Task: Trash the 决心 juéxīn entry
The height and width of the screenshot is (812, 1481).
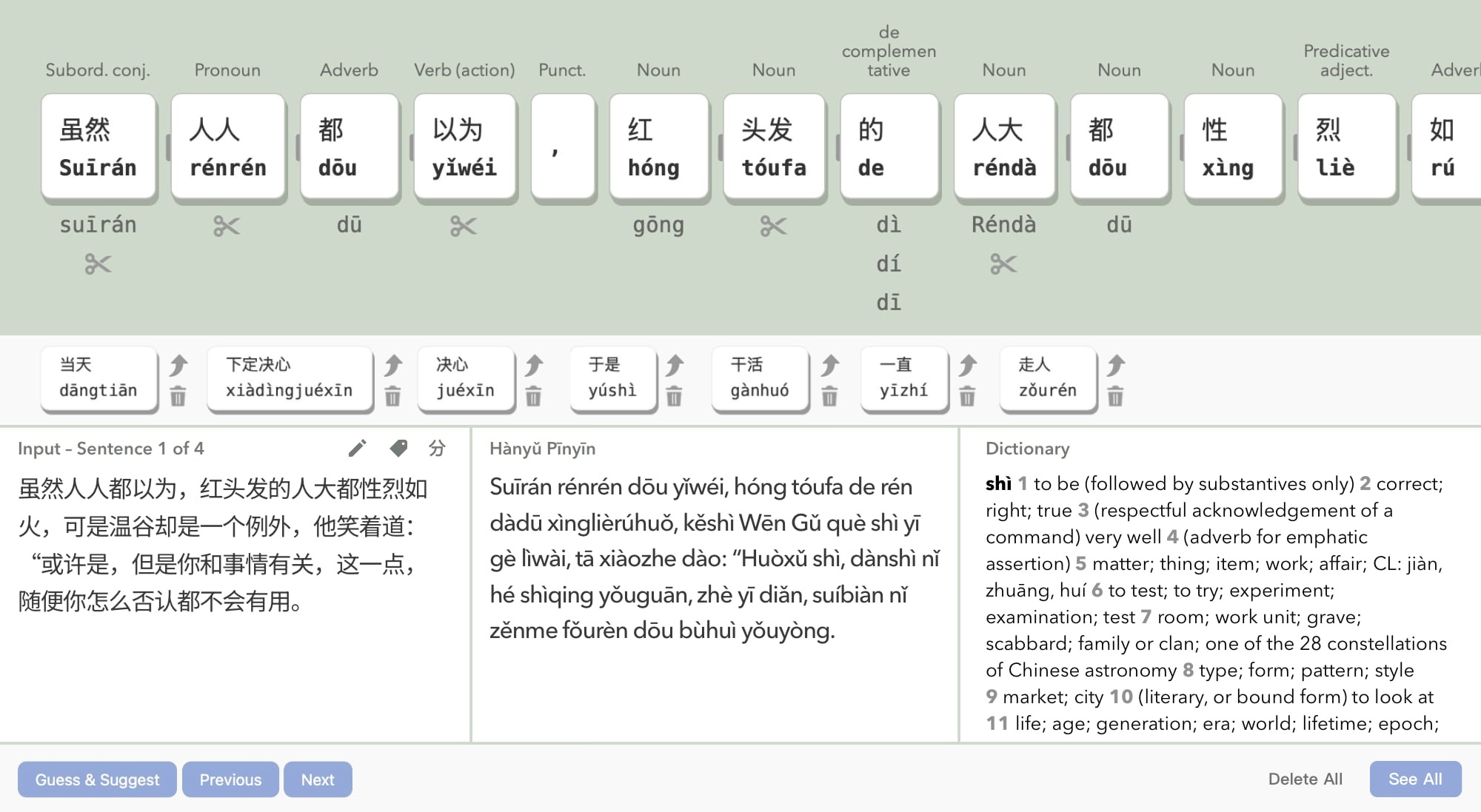Action: [x=533, y=397]
